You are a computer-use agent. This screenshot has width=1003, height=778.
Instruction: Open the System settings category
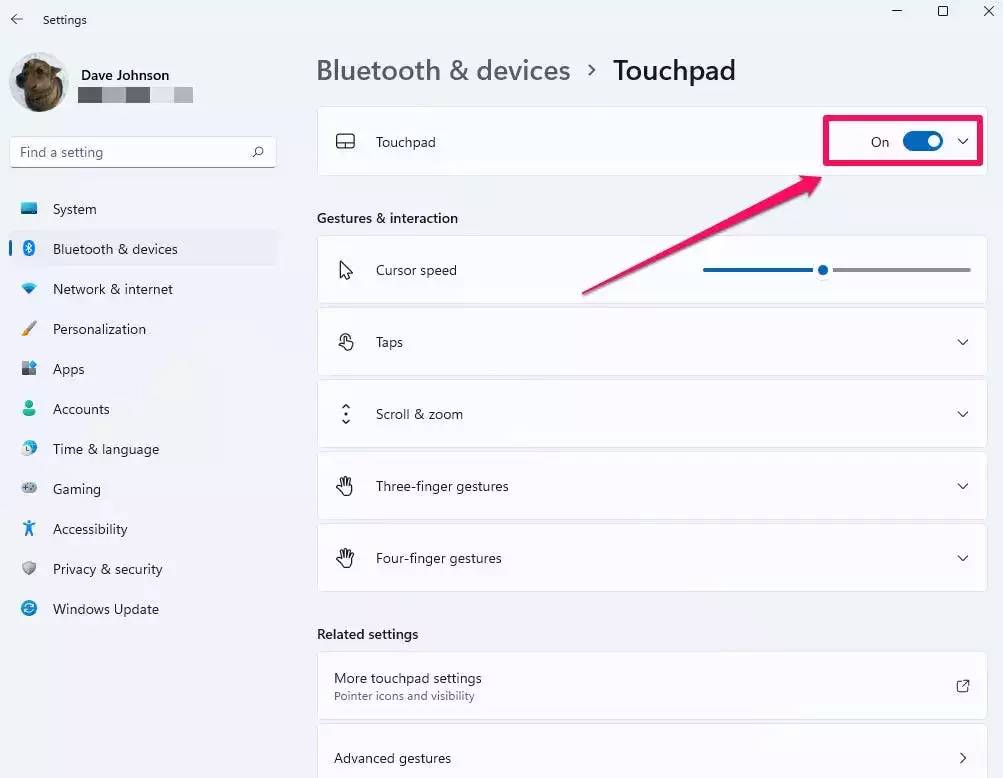pyautogui.click(x=75, y=209)
